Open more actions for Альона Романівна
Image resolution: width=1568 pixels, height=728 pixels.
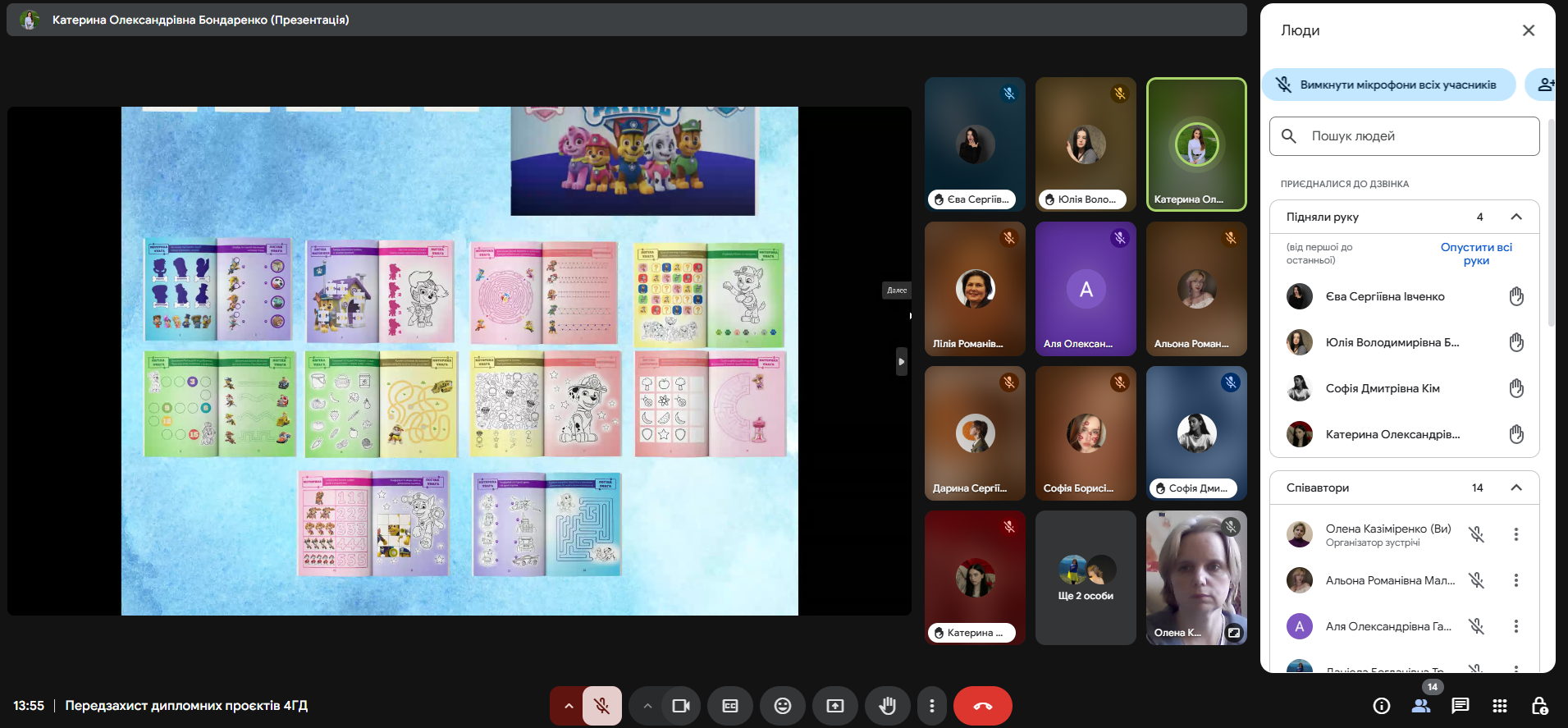pyautogui.click(x=1516, y=580)
